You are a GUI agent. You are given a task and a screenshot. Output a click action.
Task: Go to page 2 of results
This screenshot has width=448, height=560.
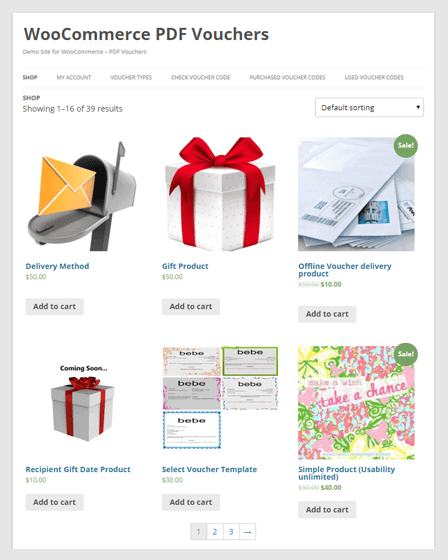pyautogui.click(x=215, y=532)
